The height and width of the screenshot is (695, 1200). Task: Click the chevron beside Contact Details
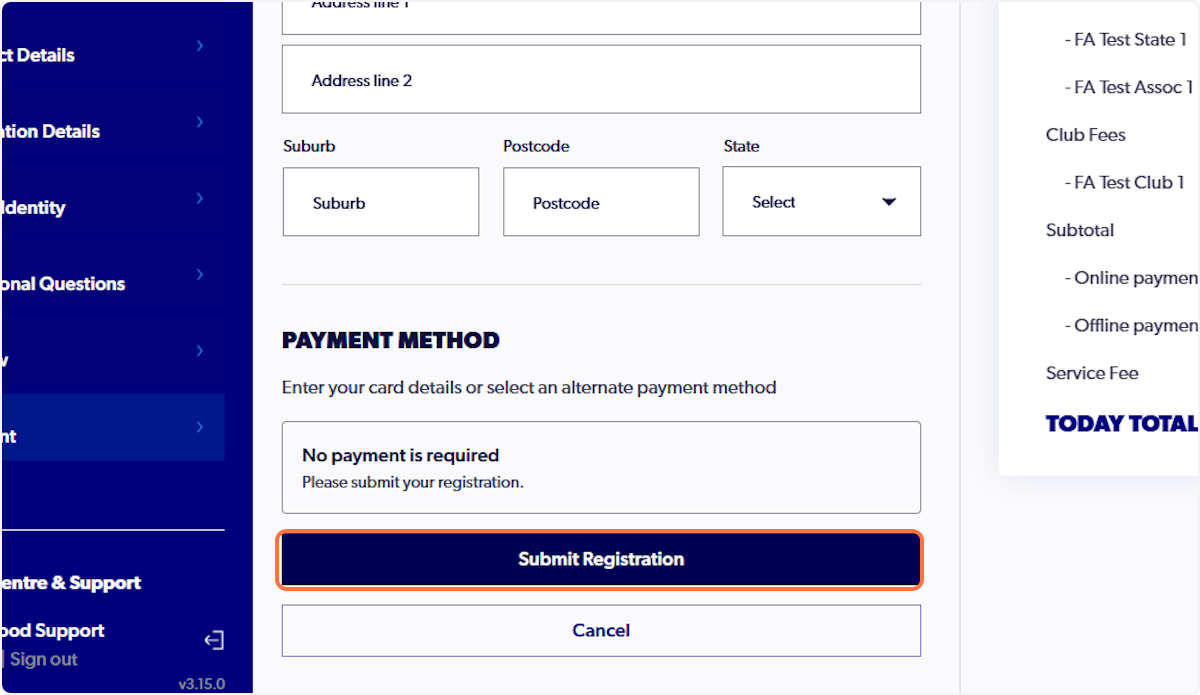coord(199,46)
